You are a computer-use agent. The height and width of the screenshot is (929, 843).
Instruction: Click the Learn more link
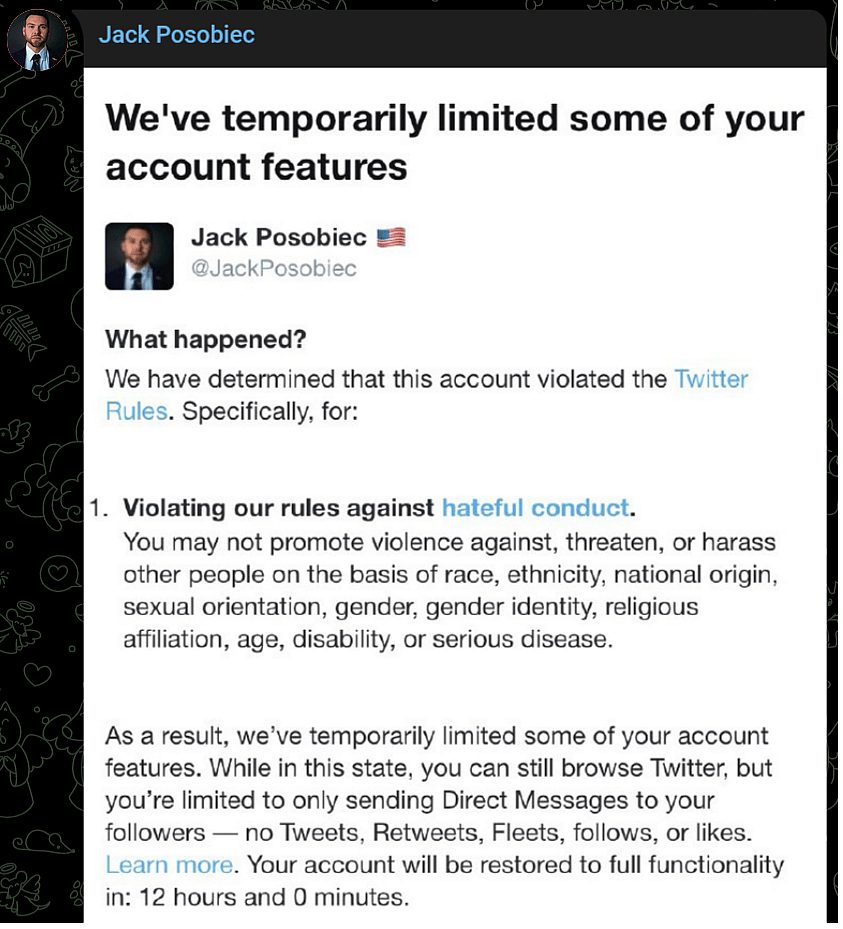tap(169, 864)
